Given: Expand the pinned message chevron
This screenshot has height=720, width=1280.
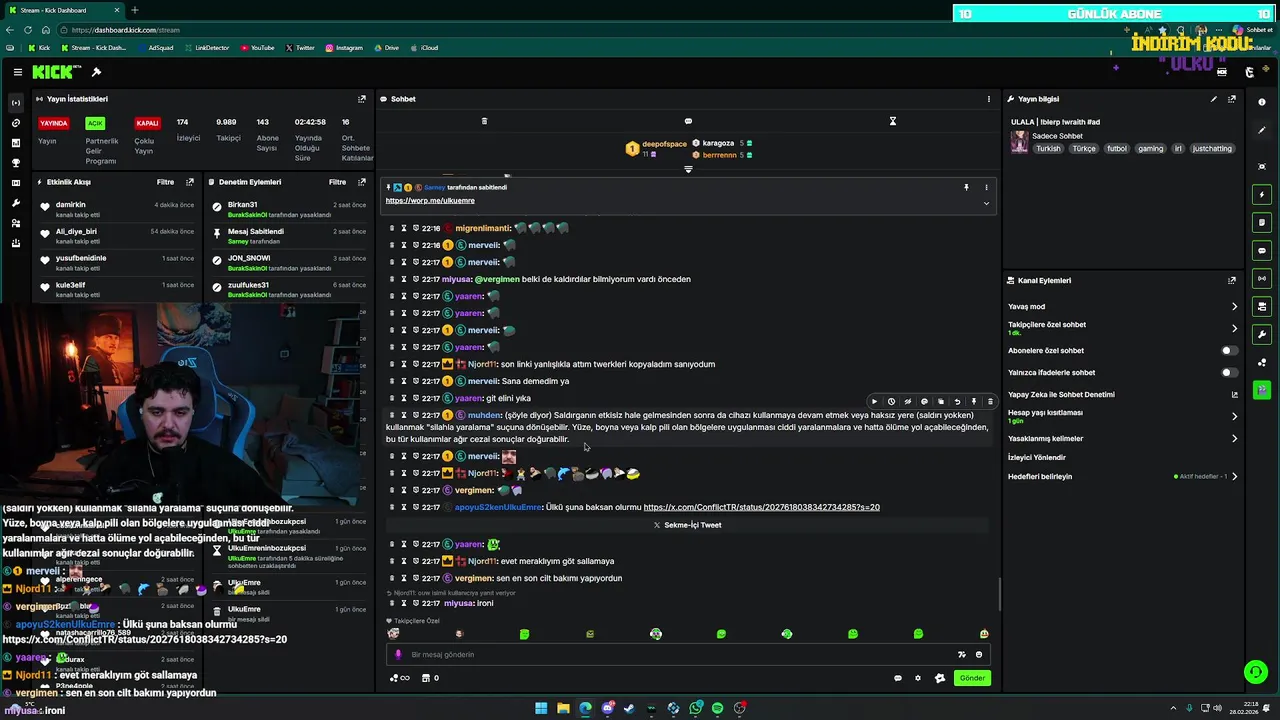Looking at the screenshot, I should click(986, 203).
